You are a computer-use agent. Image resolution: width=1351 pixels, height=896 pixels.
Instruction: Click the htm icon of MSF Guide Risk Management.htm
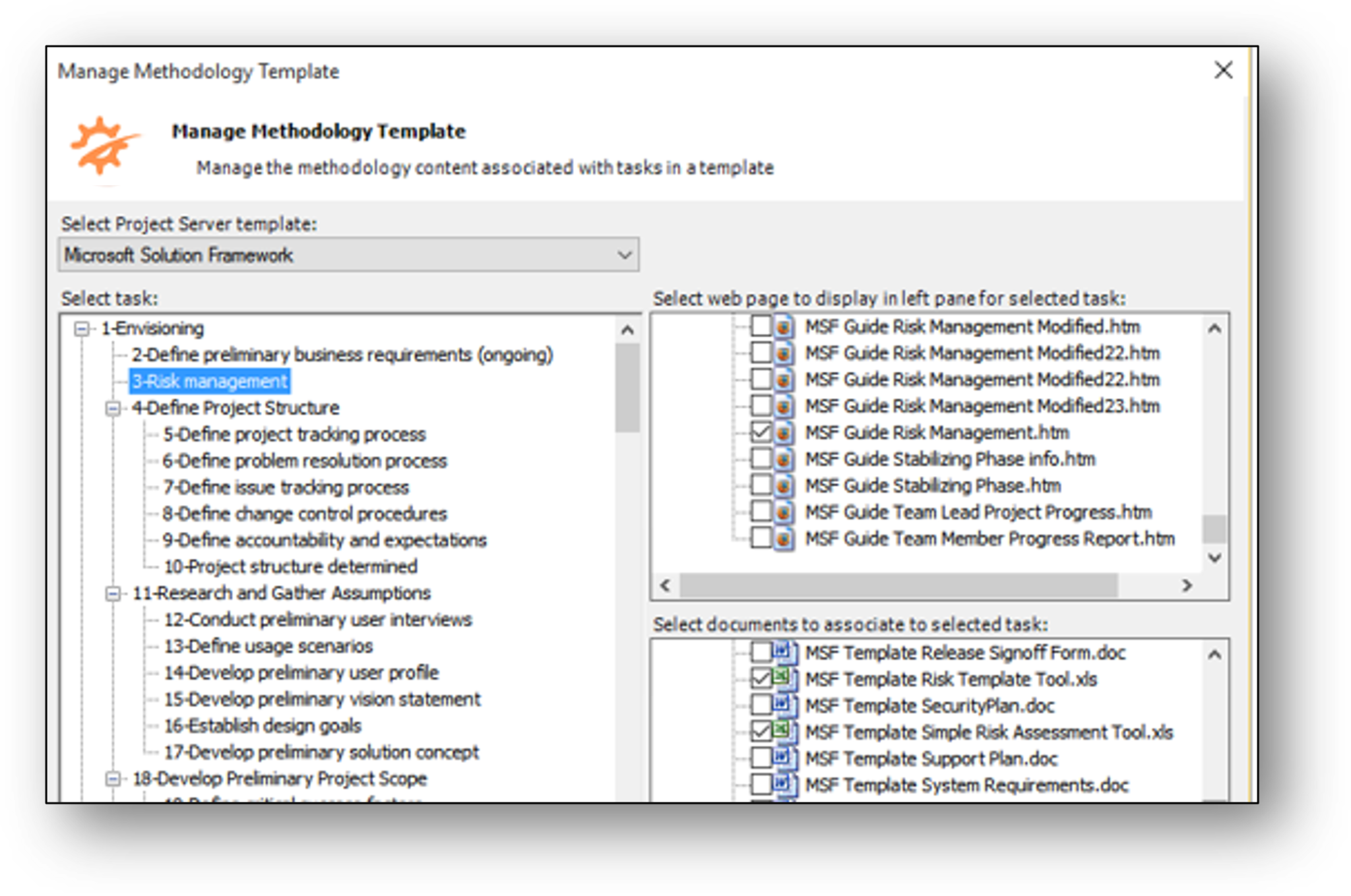coord(783,433)
